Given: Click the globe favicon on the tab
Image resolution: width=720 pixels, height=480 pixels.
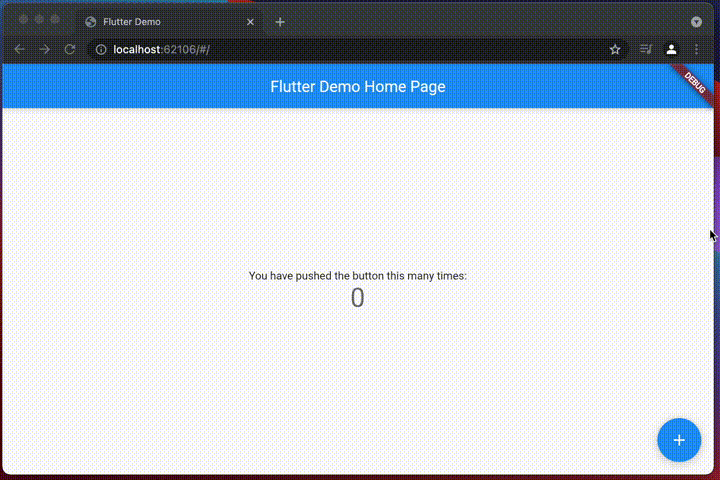Looking at the screenshot, I should 91,22.
